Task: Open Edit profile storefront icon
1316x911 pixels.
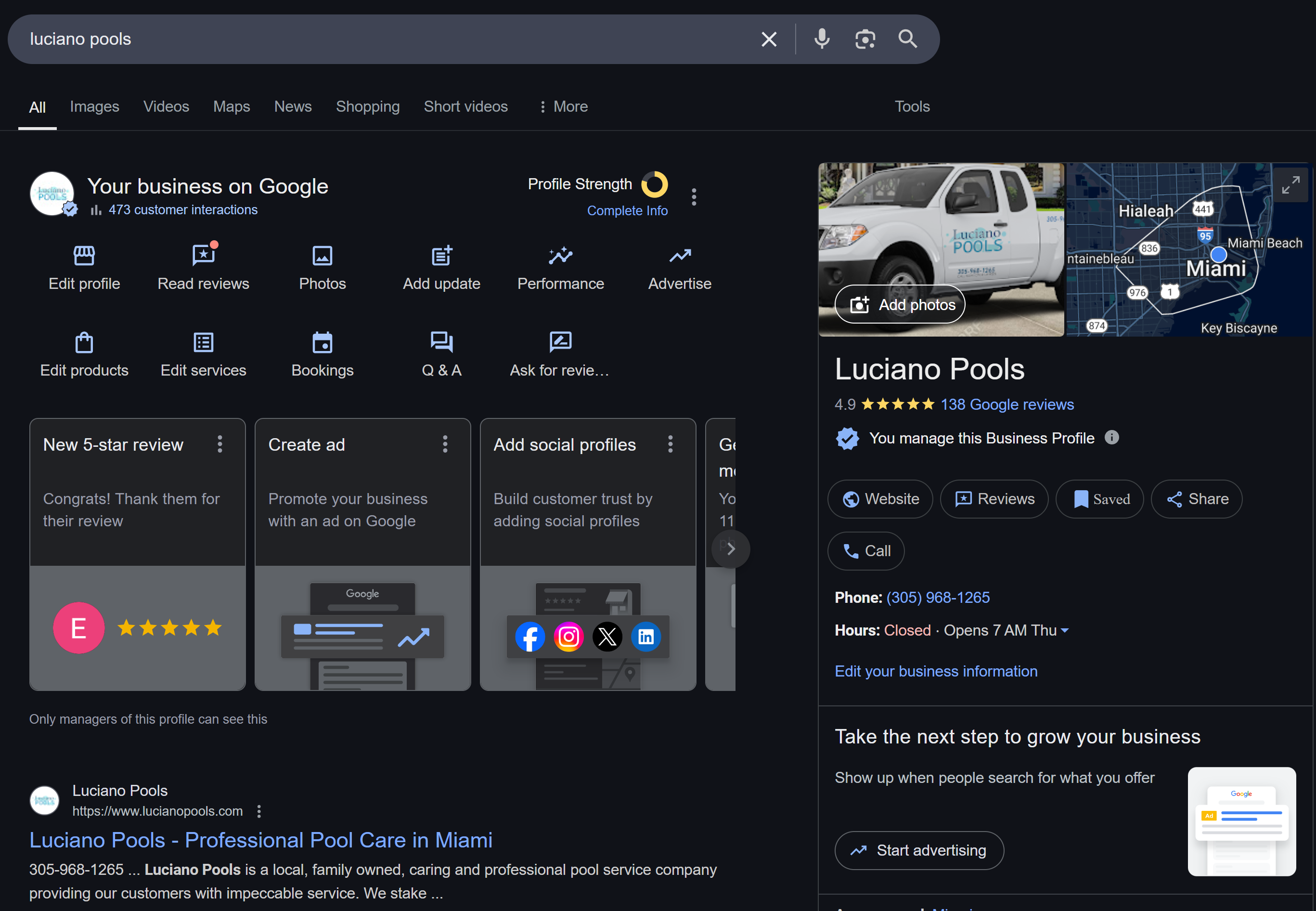Action: 84,255
